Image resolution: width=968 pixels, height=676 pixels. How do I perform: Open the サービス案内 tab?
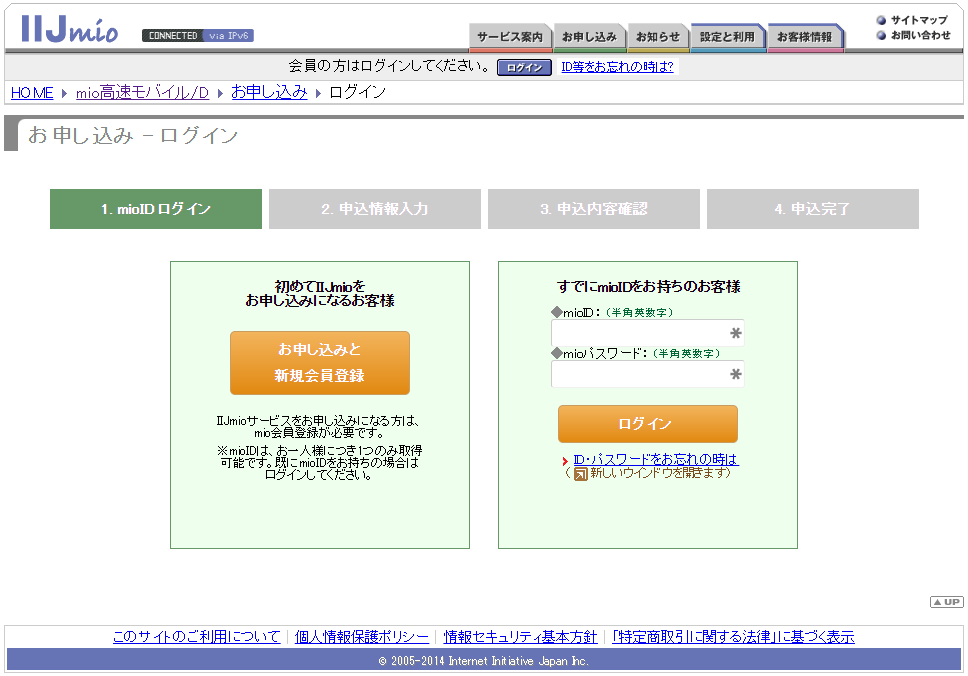coord(510,37)
